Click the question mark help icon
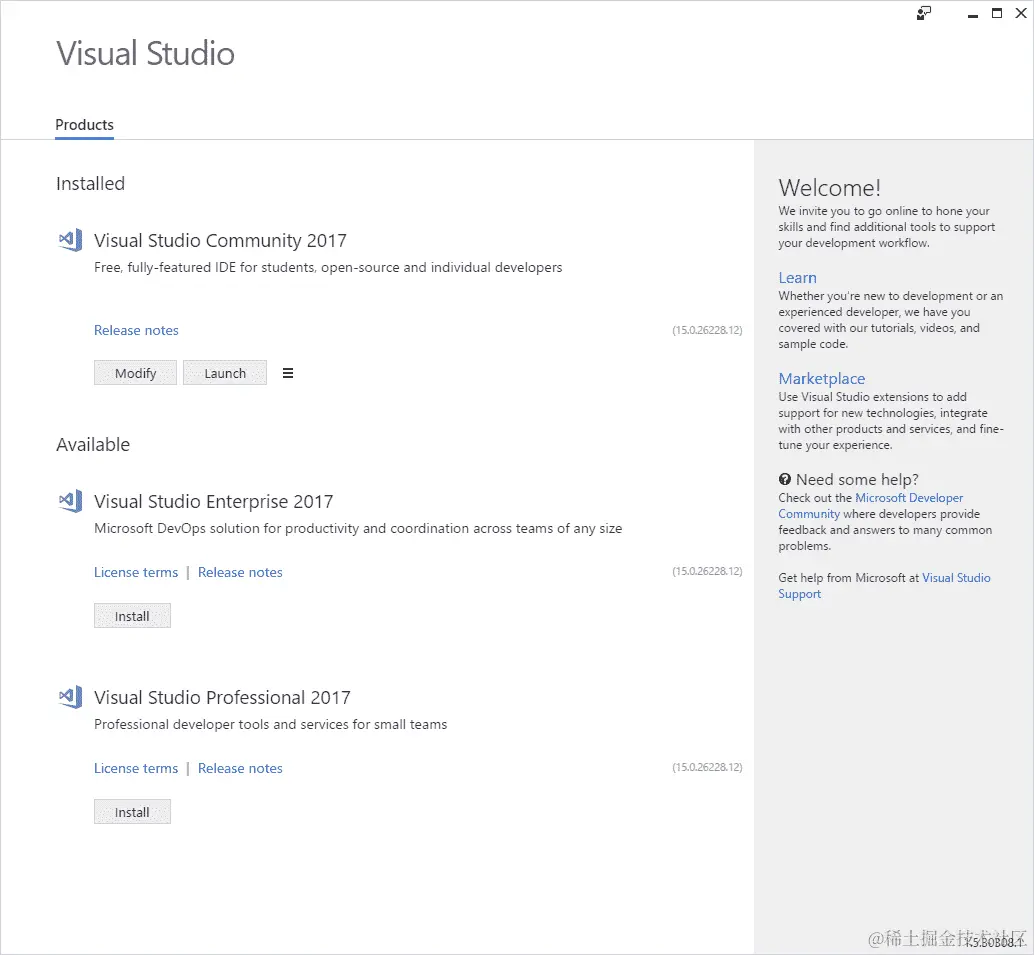The image size is (1034, 955). (784, 479)
